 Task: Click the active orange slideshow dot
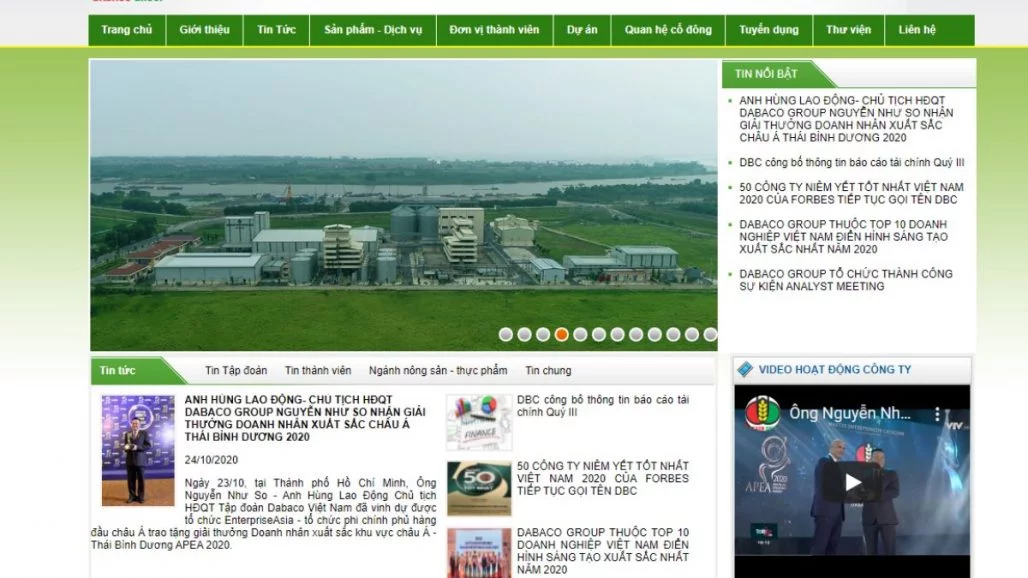tap(561, 334)
